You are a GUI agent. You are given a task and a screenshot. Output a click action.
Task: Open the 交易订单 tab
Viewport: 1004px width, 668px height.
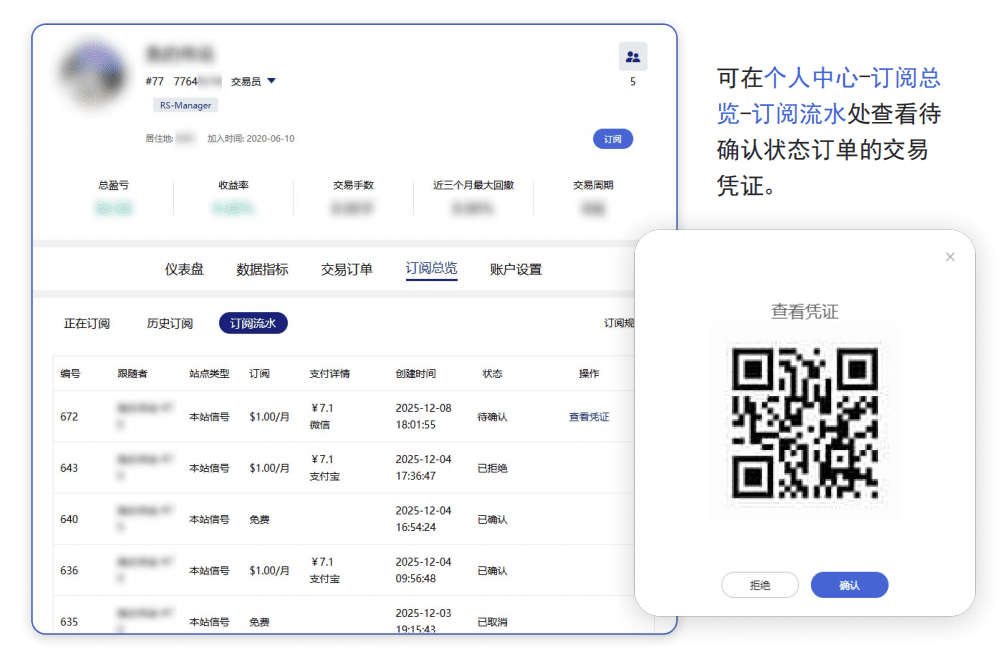pyautogui.click(x=346, y=269)
